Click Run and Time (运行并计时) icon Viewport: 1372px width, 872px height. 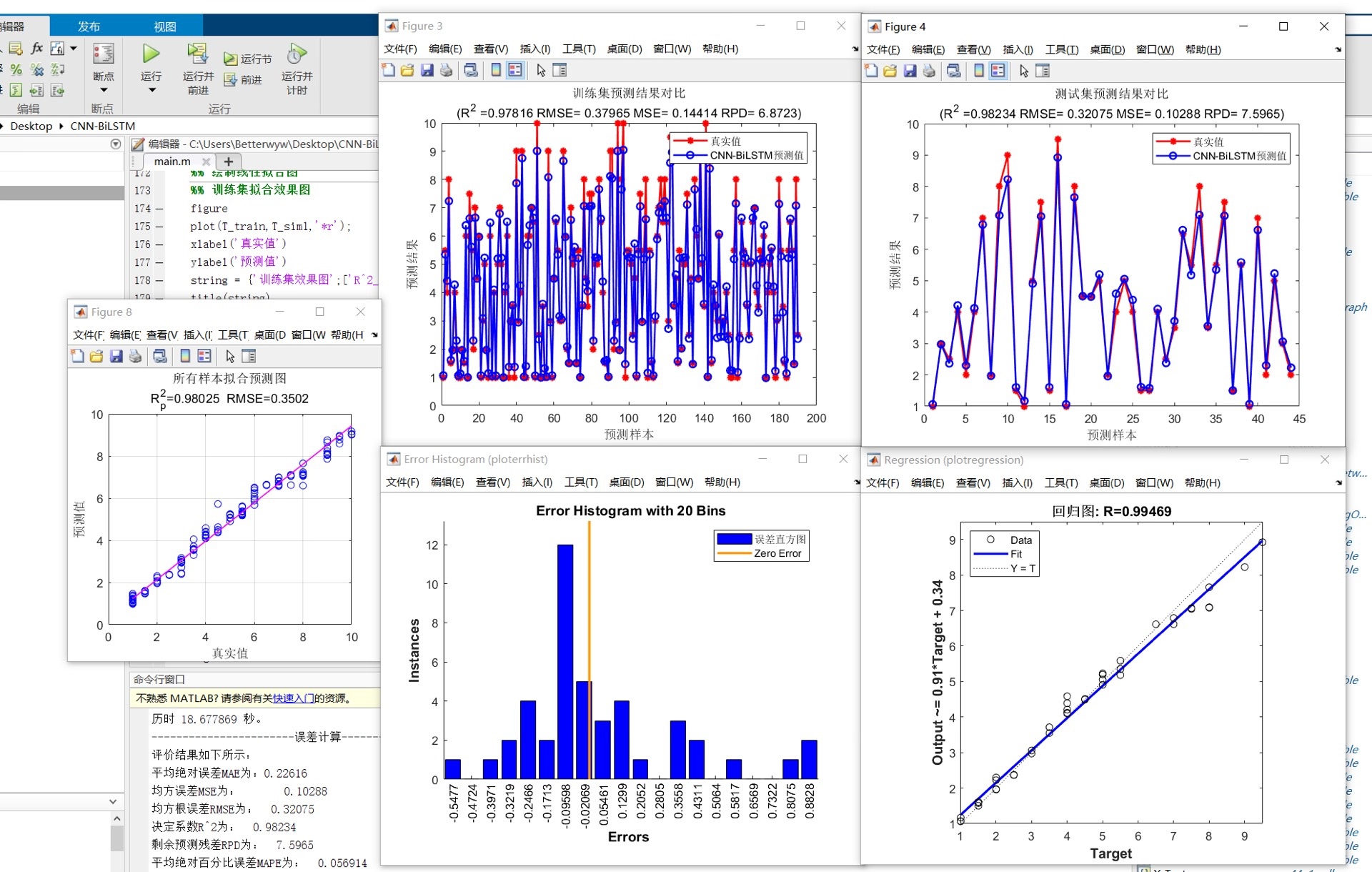click(297, 54)
